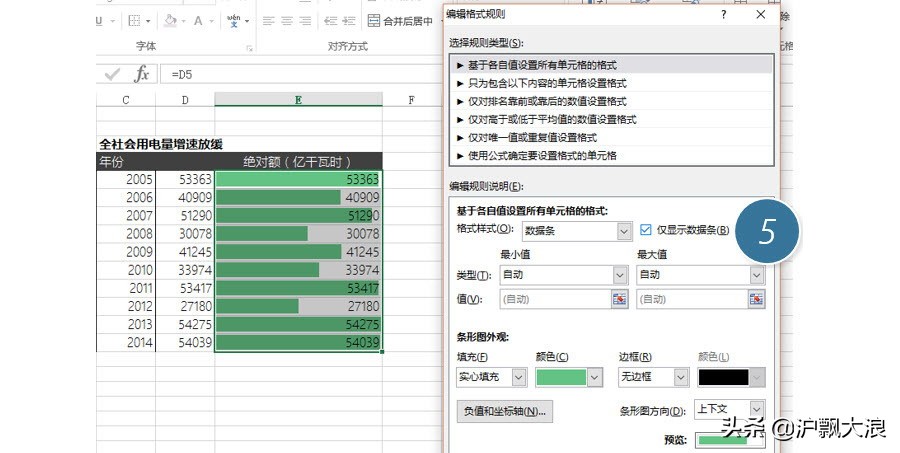Select rule 只为包含以下内容的单元格设置格式
Screen dimensions: 900x453
click(611, 83)
